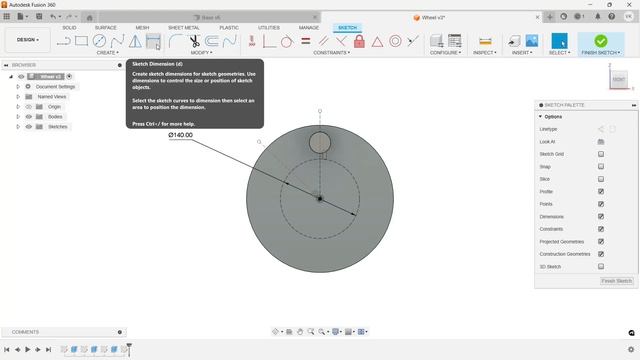Apply the Concentric constraint
Image resolution: width=640 pixels, height=360 pixels.
[x=395, y=41]
